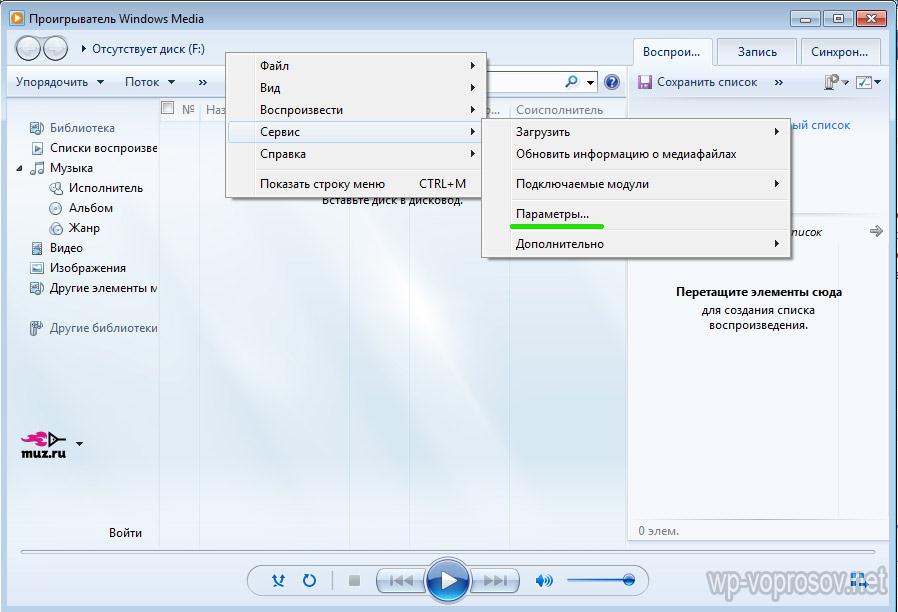Skip to the next track
This screenshot has height=612, width=898.
click(495, 581)
